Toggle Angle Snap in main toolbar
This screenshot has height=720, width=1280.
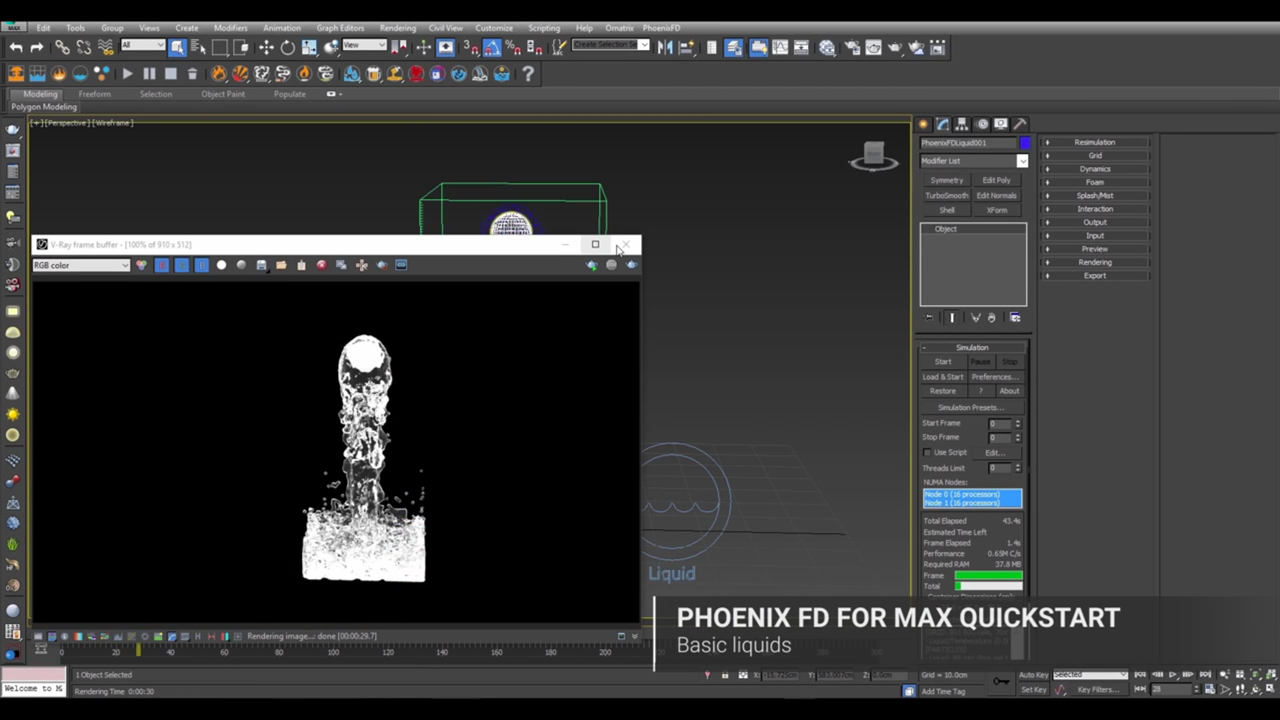(492, 47)
